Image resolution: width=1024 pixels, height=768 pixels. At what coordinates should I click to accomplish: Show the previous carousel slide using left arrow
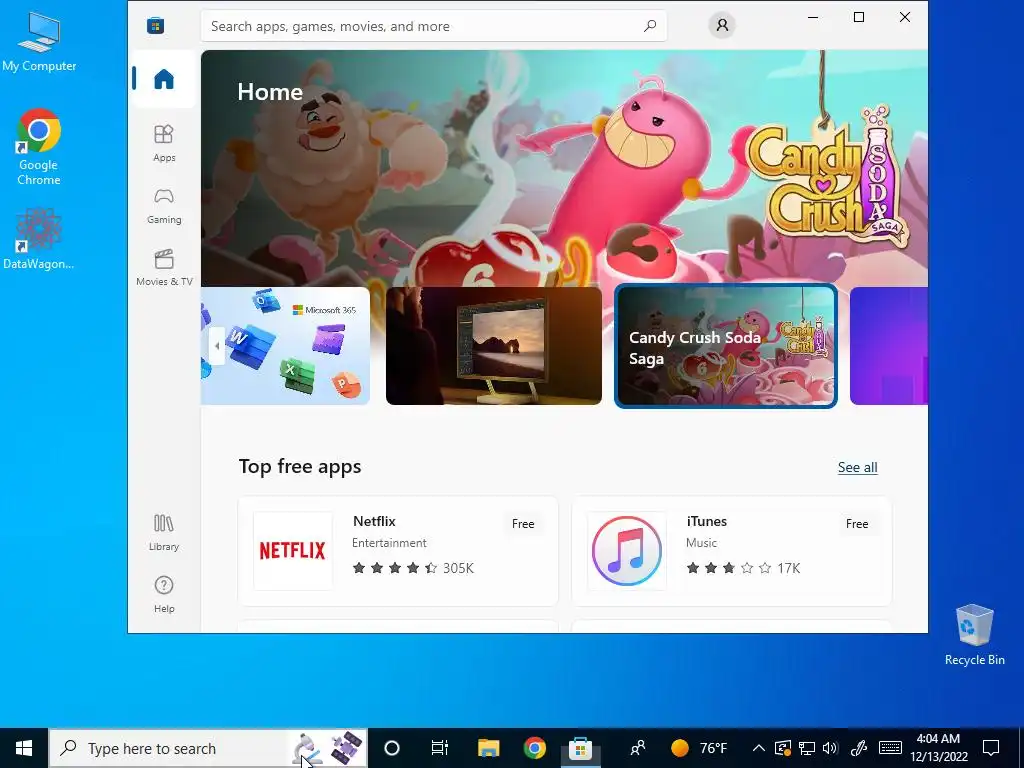point(217,346)
